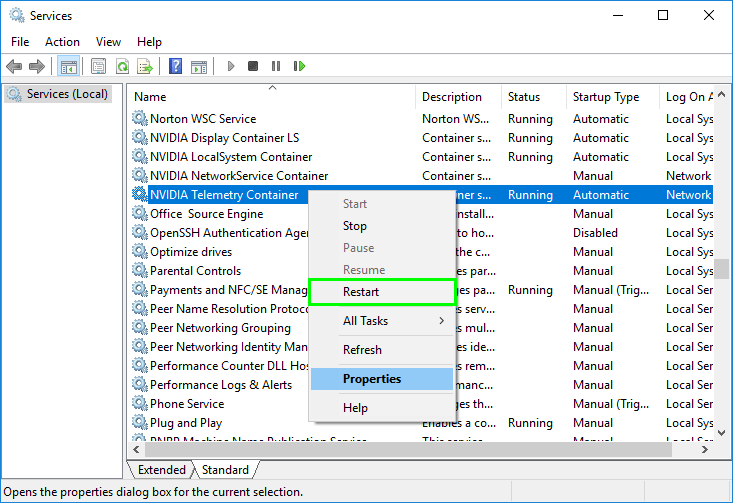Click the vertical scrollbar thumb
The height and width of the screenshot is (503, 733).
pyautogui.click(x=721, y=269)
